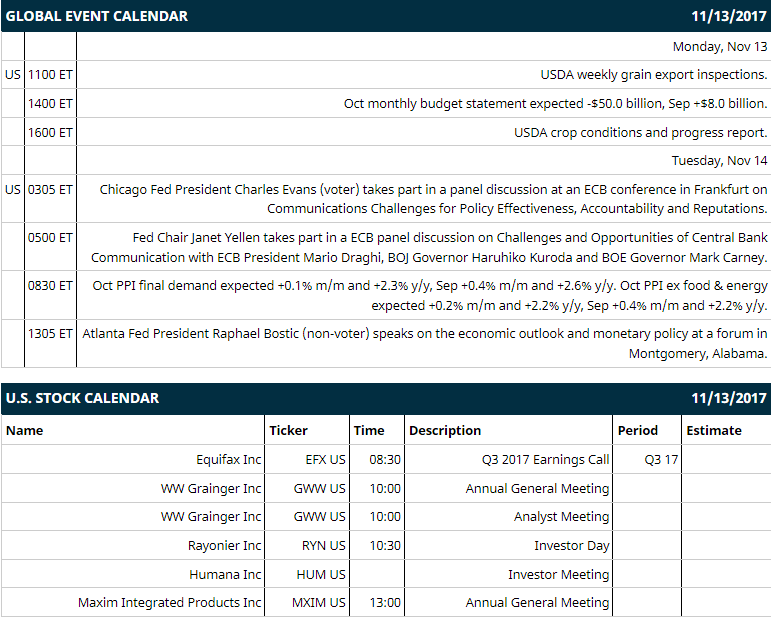
Task: Click the HUM US ticker
Action: [x=321, y=575]
